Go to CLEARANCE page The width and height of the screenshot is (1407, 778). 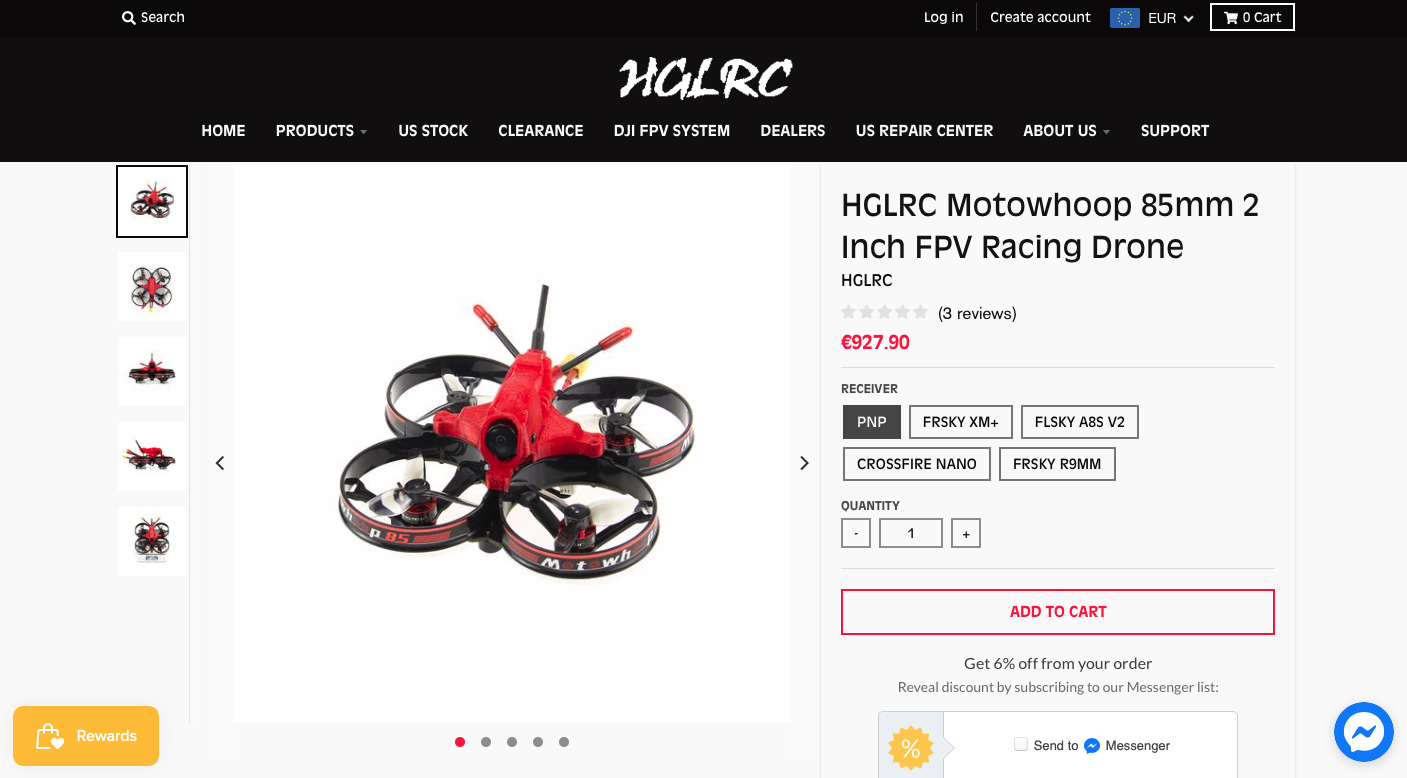[541, 131]
